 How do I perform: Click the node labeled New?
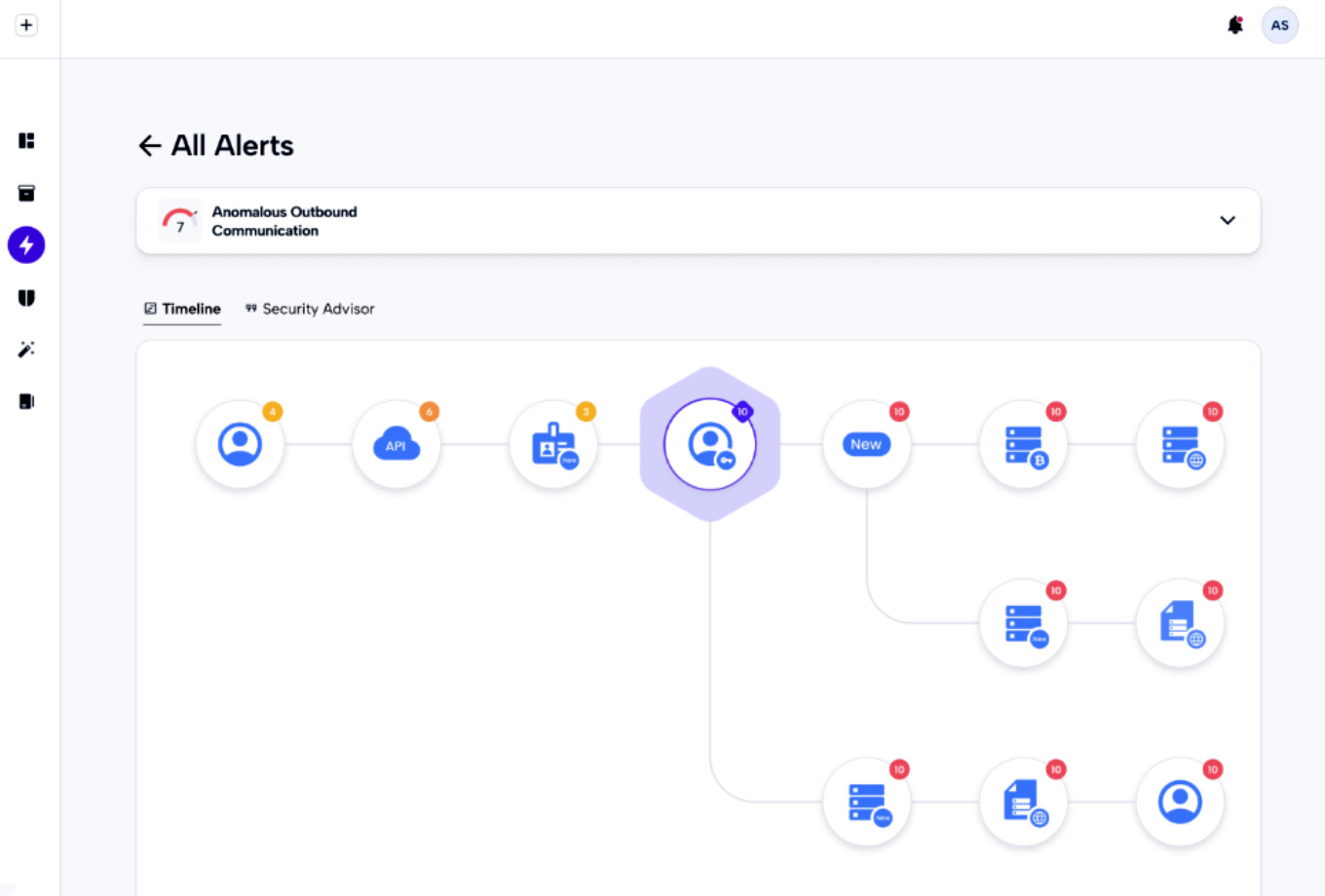(x=866, y=445)
